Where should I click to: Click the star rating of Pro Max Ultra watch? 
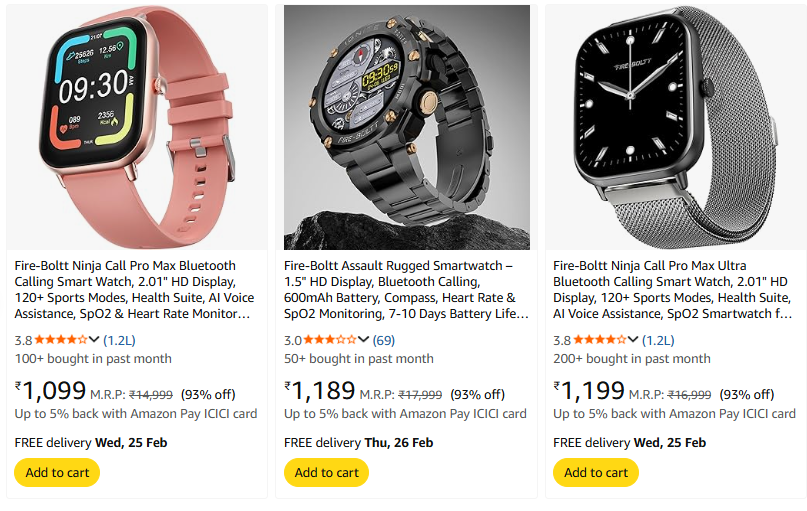(599, 339)
